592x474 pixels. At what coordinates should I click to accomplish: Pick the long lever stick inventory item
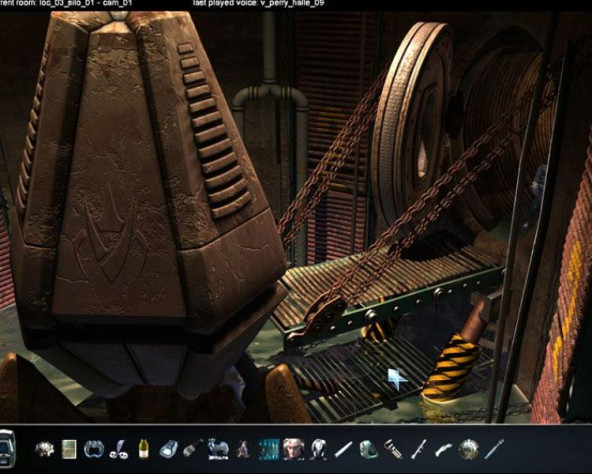pyautogui.click(x=419, y=449)
